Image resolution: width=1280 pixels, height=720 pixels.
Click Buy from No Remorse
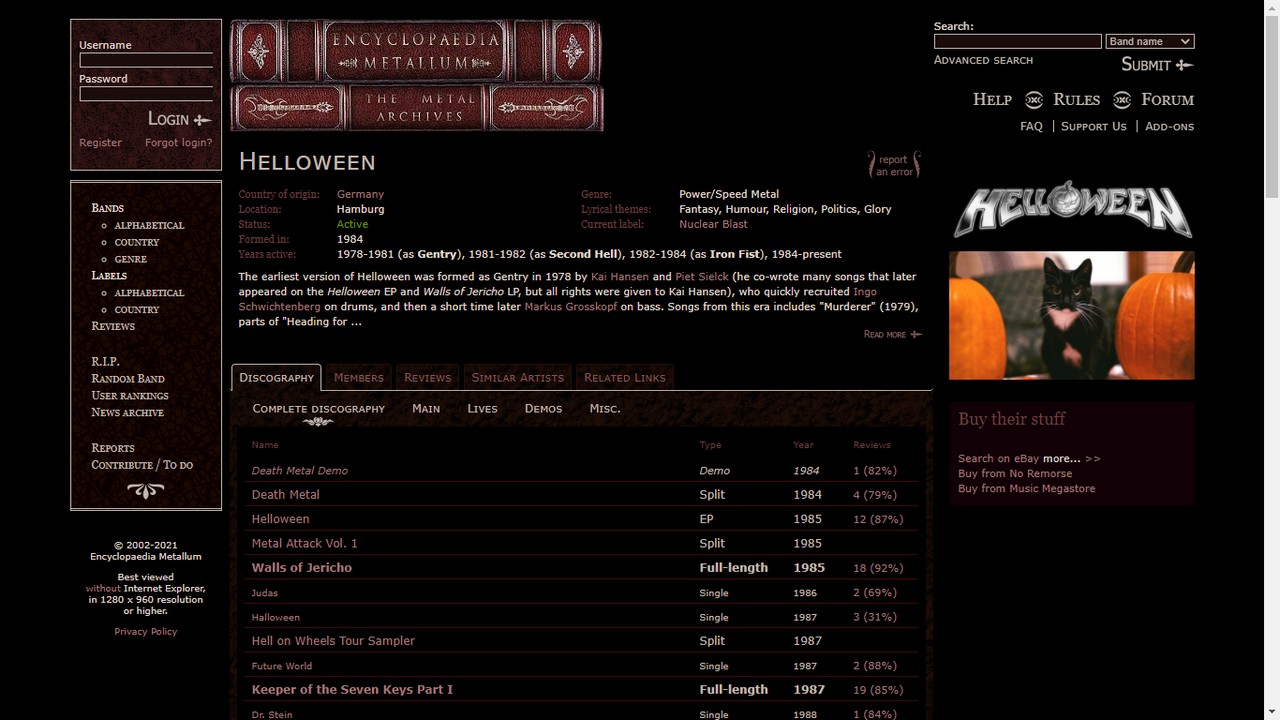[1015, 474]
